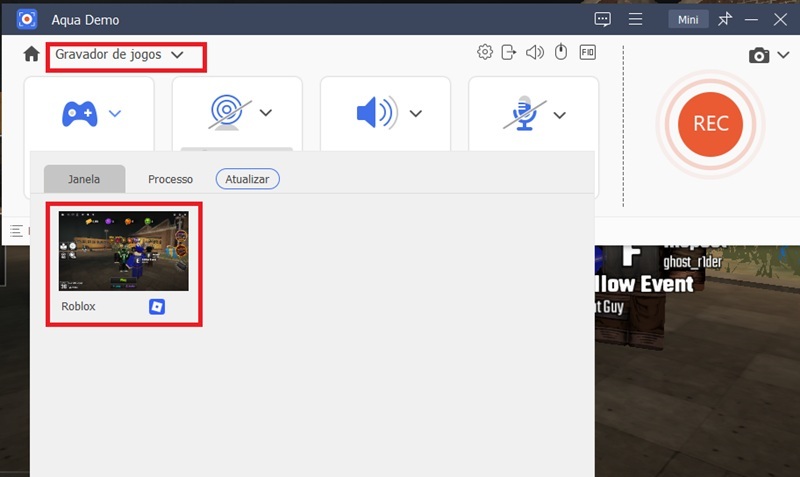Click the Atualizar refresh button

tap(247, 179)
